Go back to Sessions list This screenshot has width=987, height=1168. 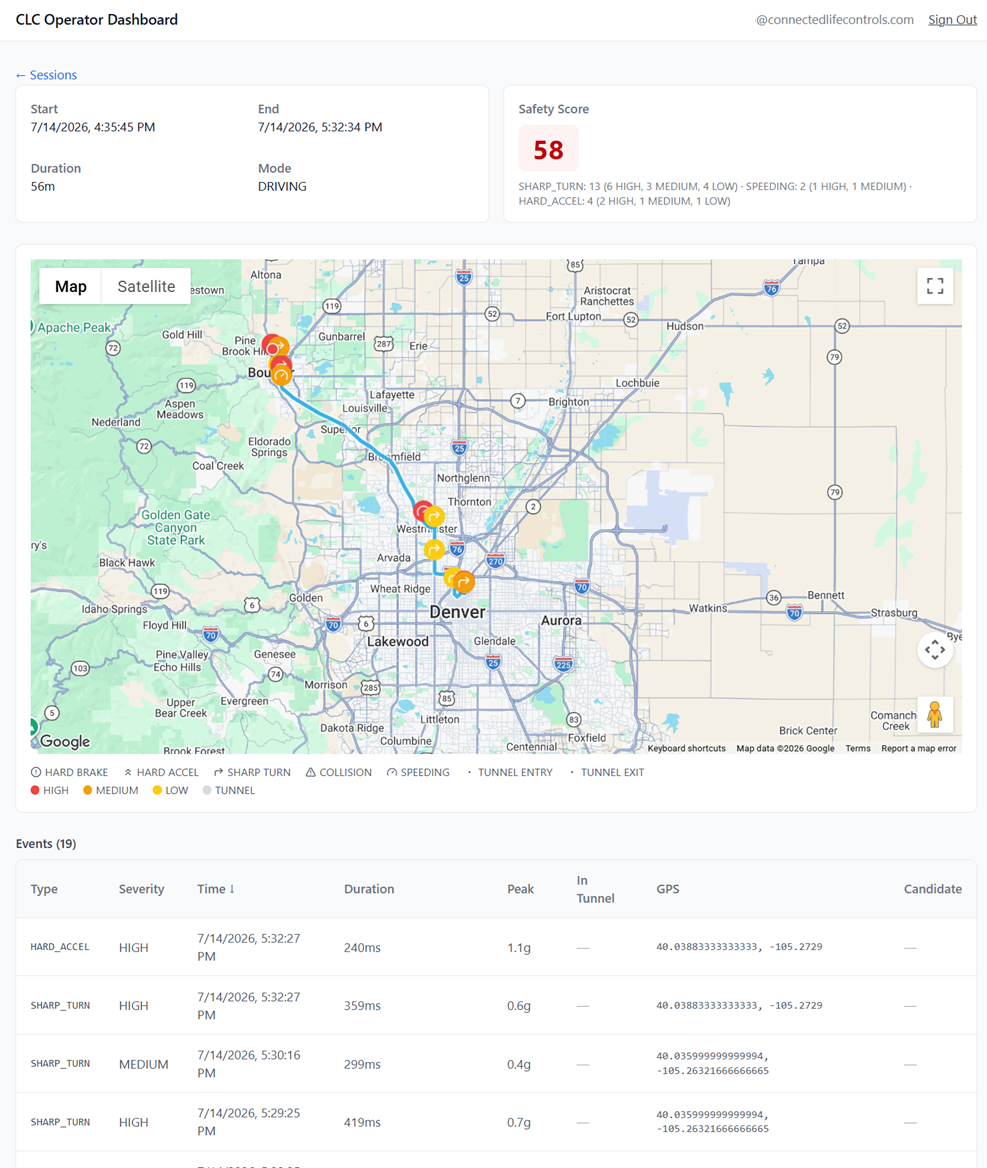(46, 74)
